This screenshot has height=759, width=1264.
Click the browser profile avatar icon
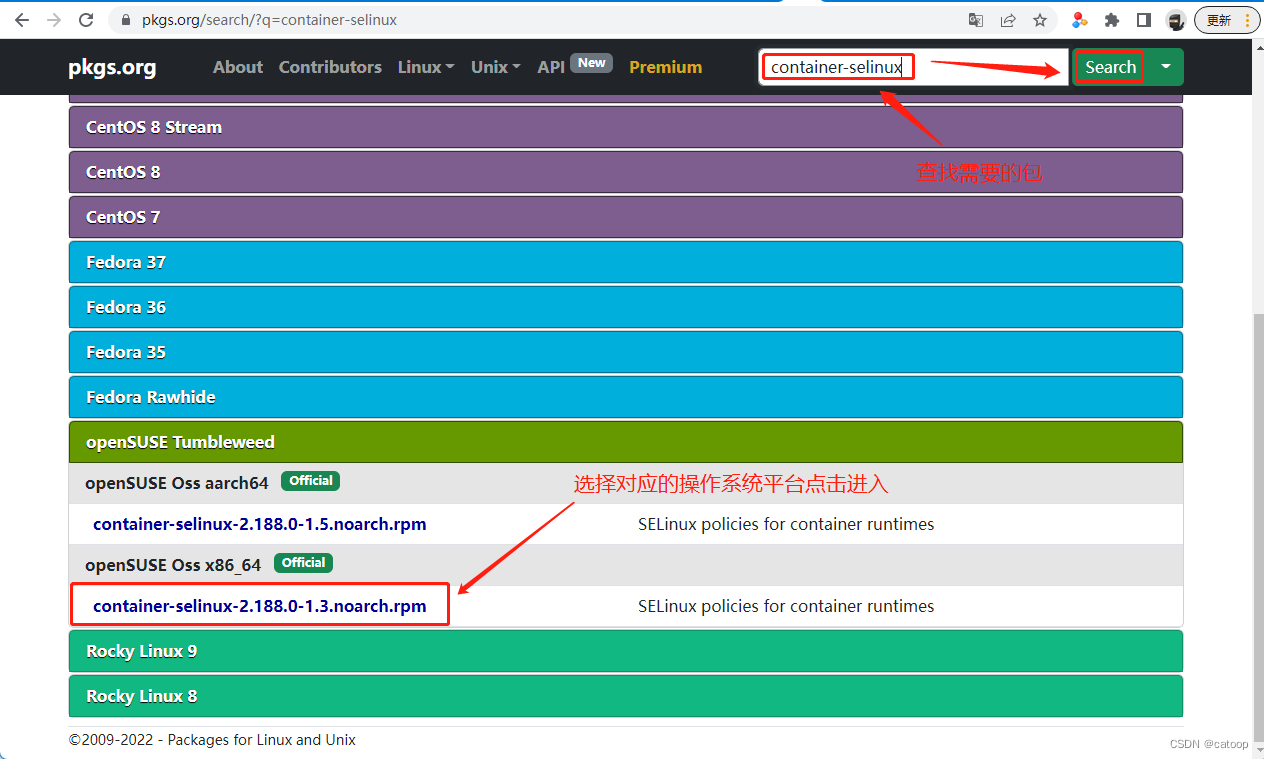[1175, 19]
